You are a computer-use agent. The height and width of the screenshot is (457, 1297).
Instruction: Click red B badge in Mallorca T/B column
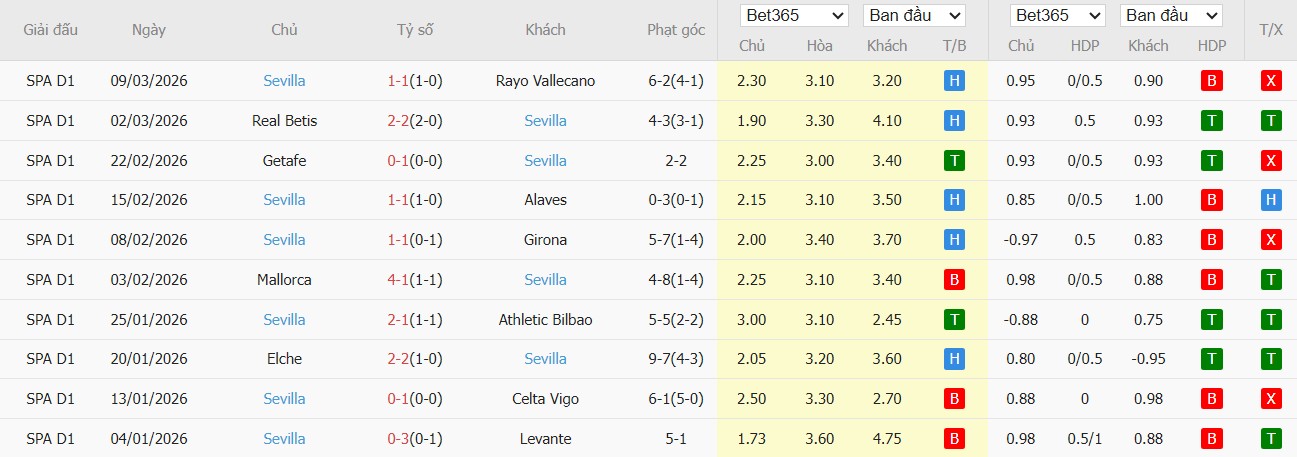954,280
